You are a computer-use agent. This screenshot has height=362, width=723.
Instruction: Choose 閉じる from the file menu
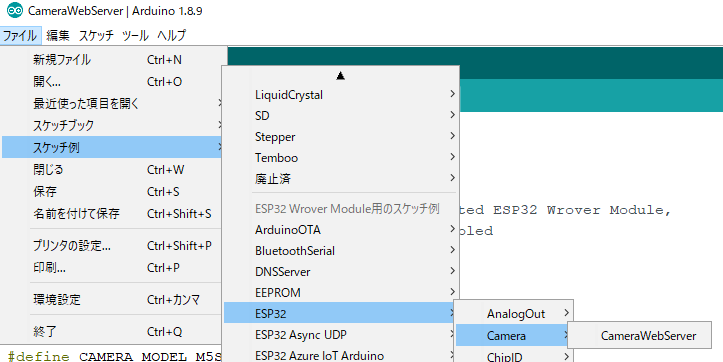point(113,170)
